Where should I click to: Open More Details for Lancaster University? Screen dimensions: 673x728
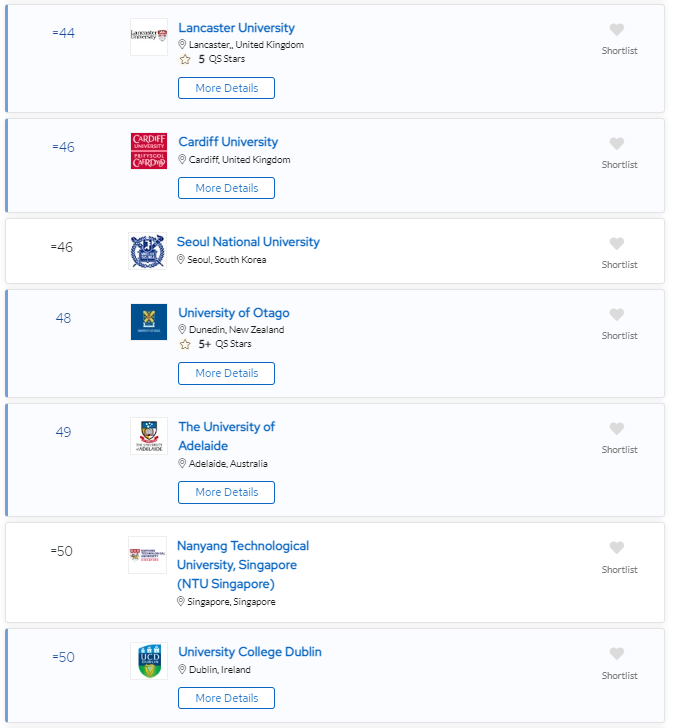tap(226, 88)
